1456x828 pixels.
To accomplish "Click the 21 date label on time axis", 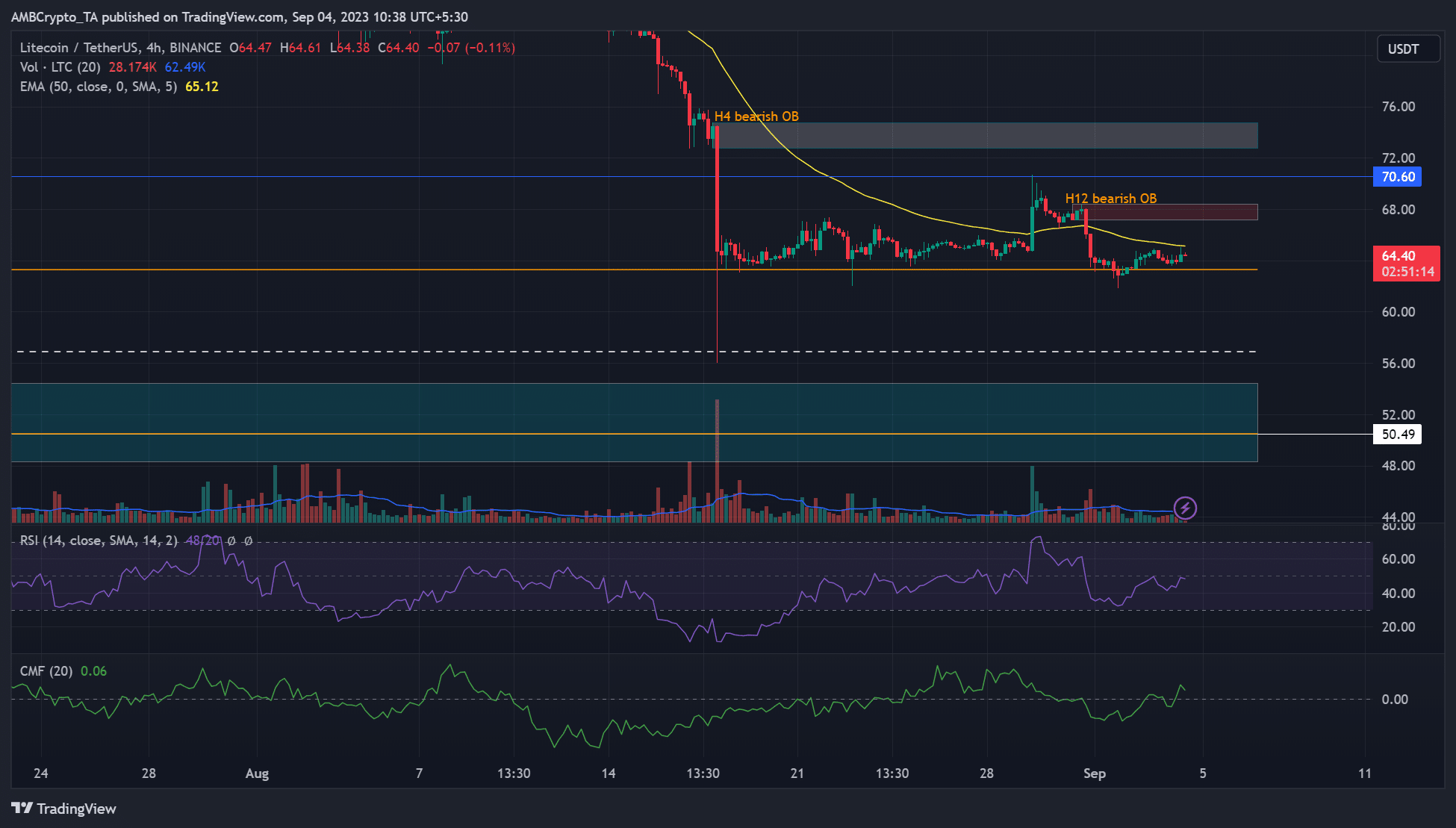I will point(797,773).
